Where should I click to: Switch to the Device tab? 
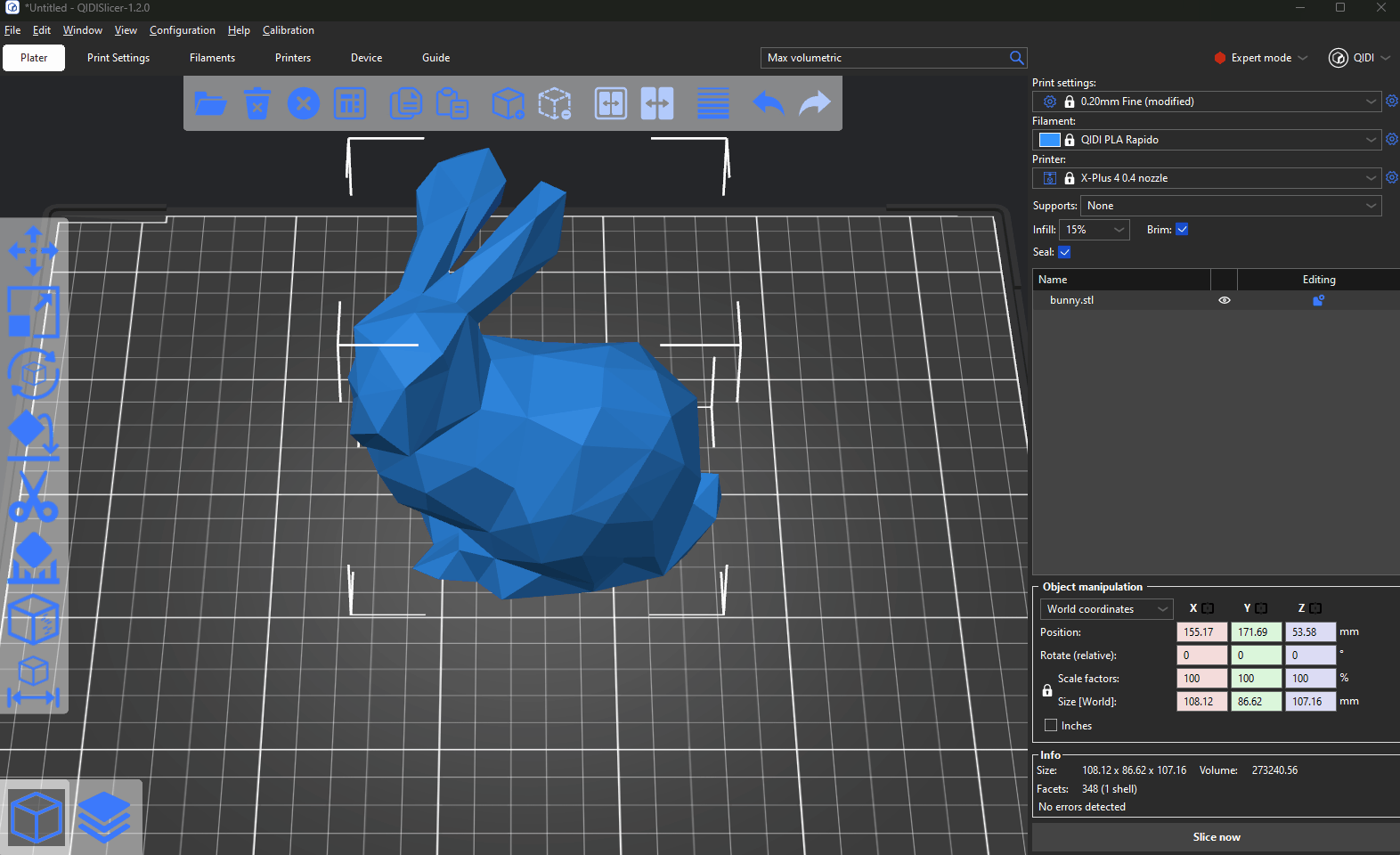(x=366, y=58)
